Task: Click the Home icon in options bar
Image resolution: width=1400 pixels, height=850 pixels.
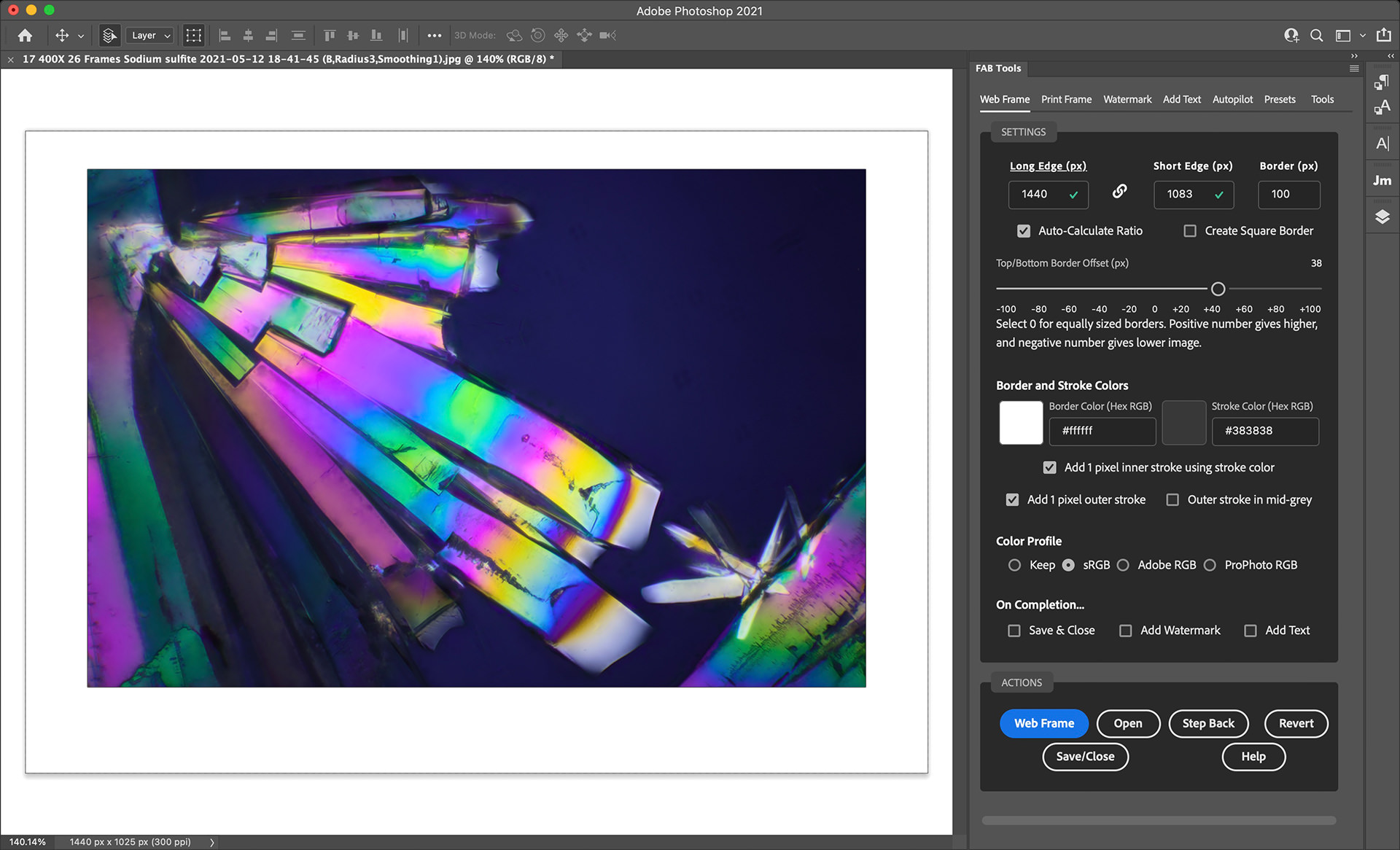Action: tap(25, 35)
